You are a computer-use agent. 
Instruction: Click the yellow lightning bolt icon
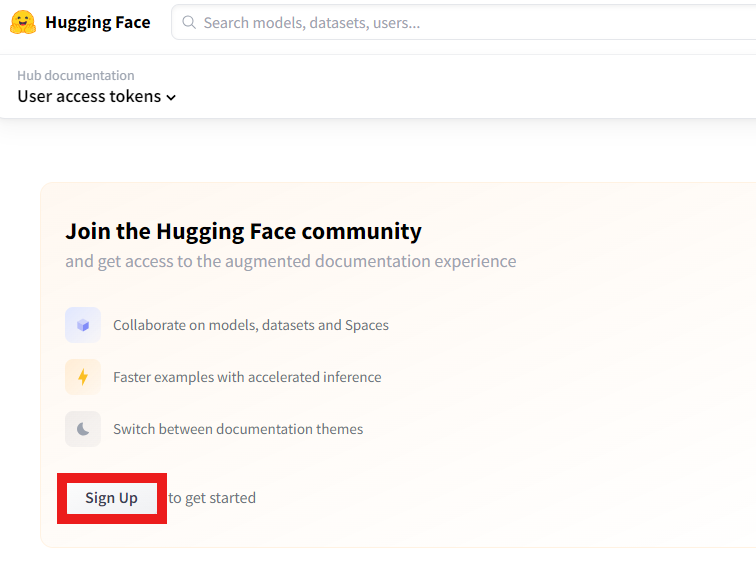[83, 377]
